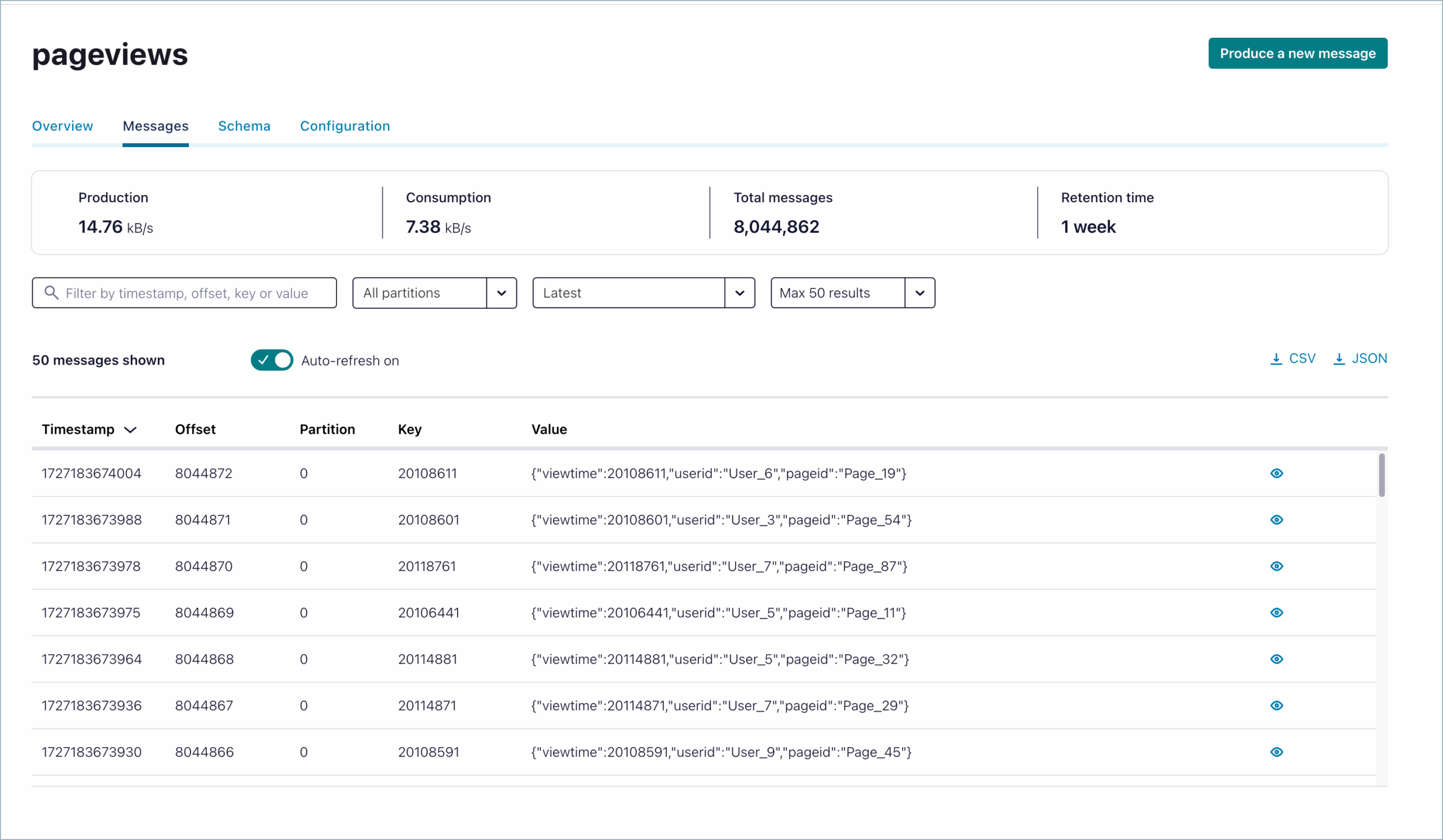View message details for offset 8044871
Image resolution: width=1443 pixels, height=840 pixels.
(x=1276, y=519)
